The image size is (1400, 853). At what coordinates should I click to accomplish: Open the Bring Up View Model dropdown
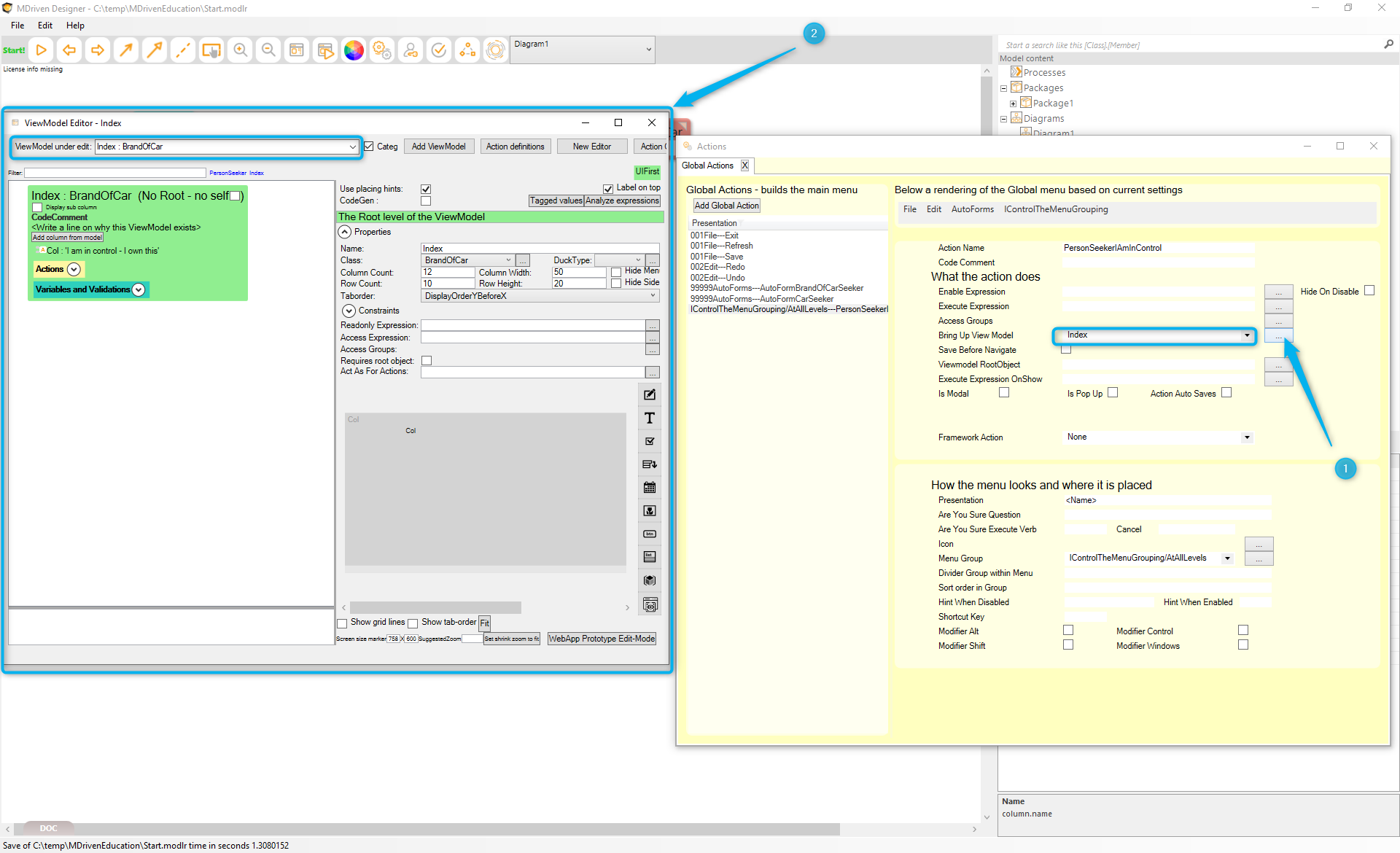pos(1247,335)
